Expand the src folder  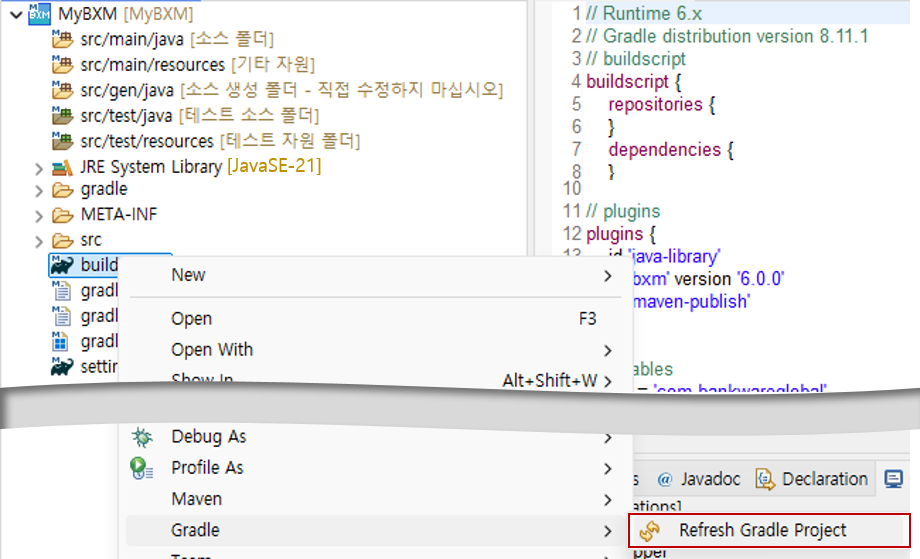[39, 242]
